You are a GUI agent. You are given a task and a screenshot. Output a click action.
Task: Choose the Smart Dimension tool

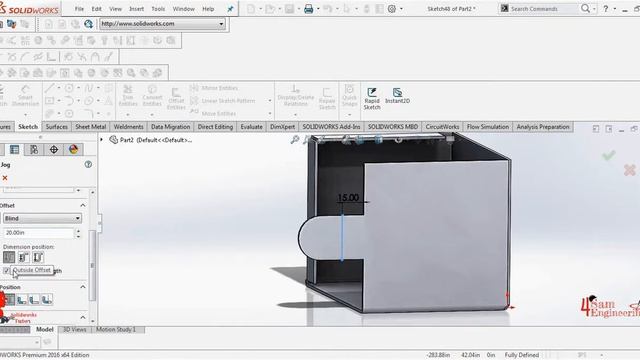click(25, 96)
